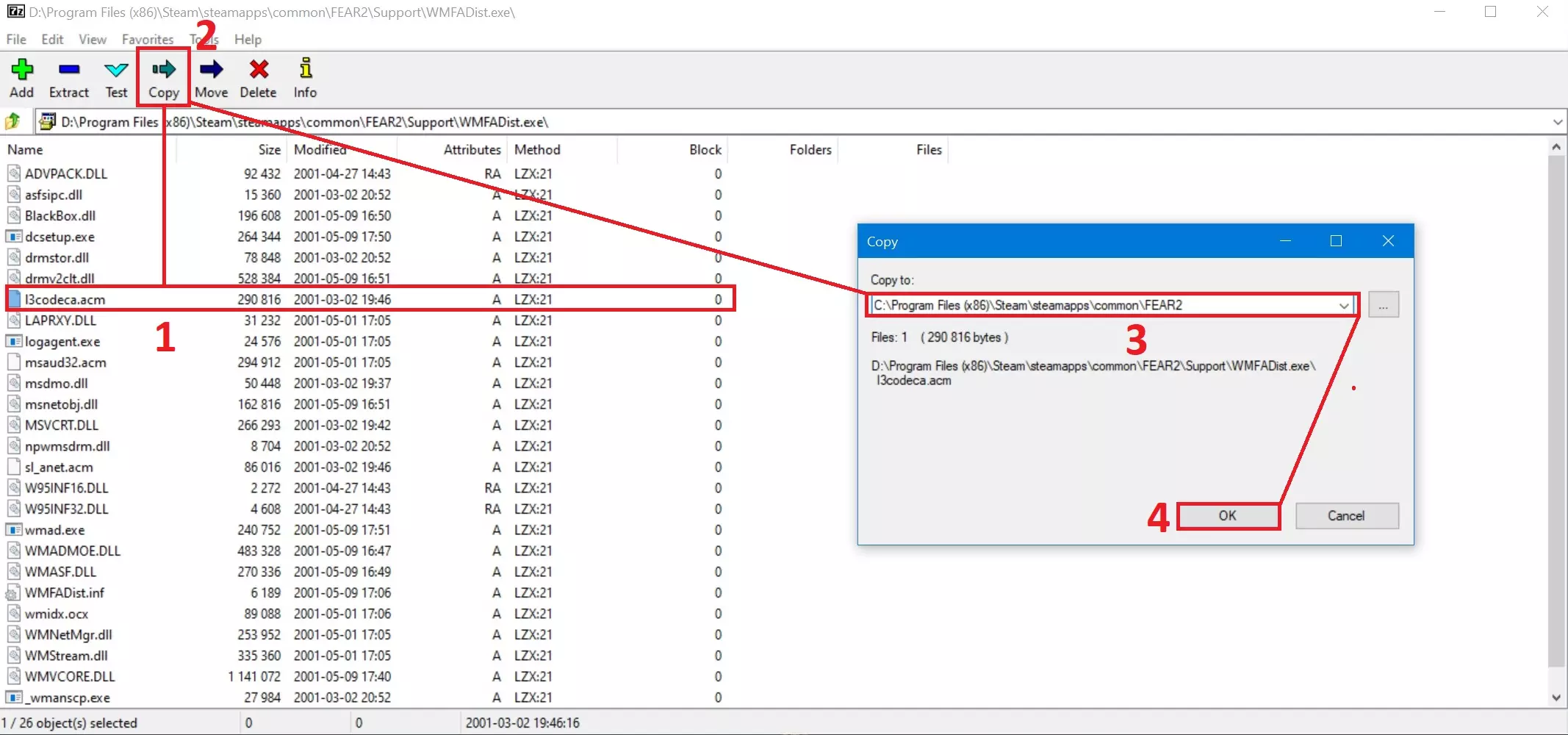Sort files by Size column
This screenshot has height=735, width=1568.
(x=269, y=150)
